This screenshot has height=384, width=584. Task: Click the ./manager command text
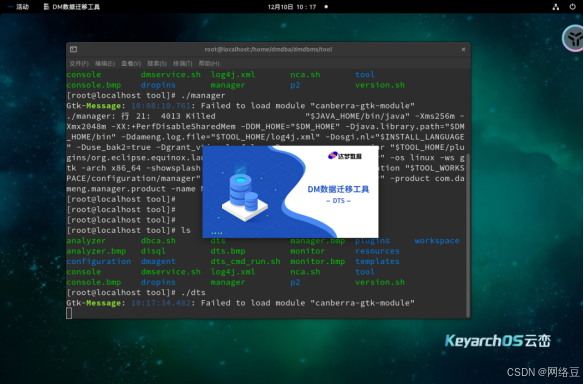203,95
